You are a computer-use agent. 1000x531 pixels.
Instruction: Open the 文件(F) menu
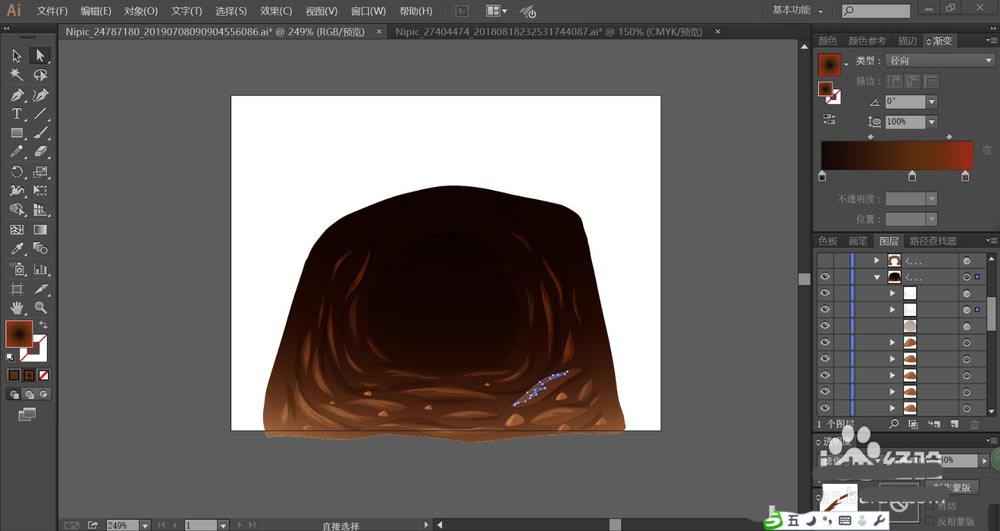[x=52, y=11]
